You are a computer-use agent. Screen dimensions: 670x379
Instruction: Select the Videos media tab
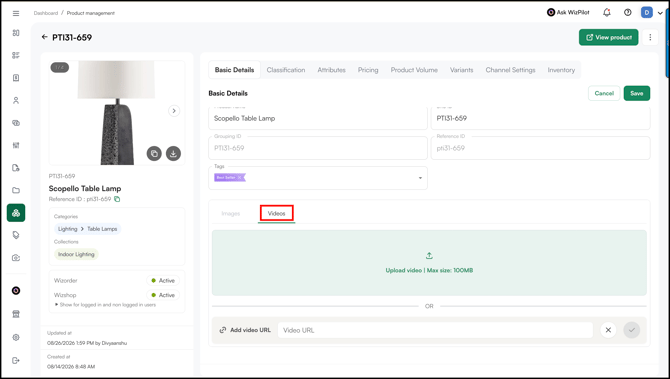(x=276, y=213)
